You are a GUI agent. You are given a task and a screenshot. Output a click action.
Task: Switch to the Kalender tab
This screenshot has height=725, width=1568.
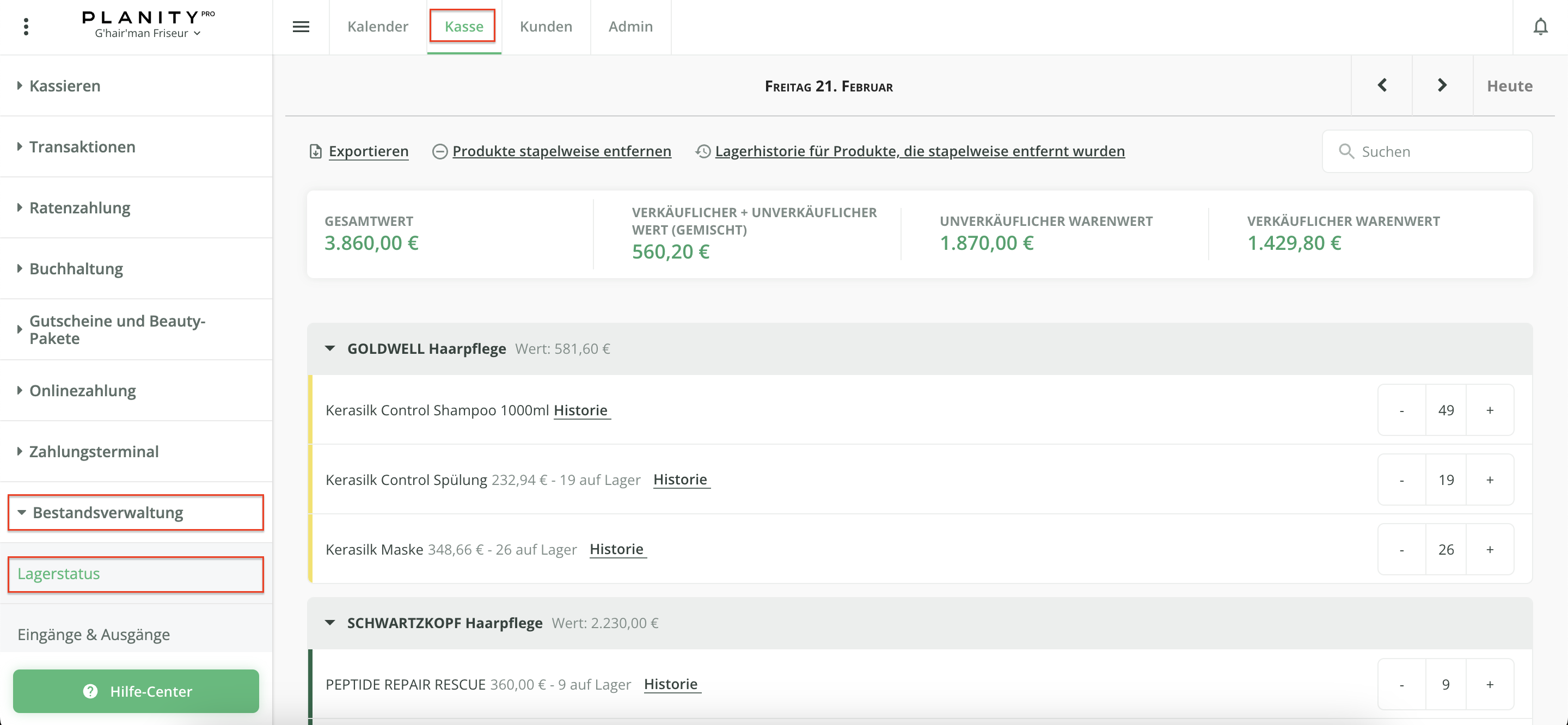click(377, 27)
